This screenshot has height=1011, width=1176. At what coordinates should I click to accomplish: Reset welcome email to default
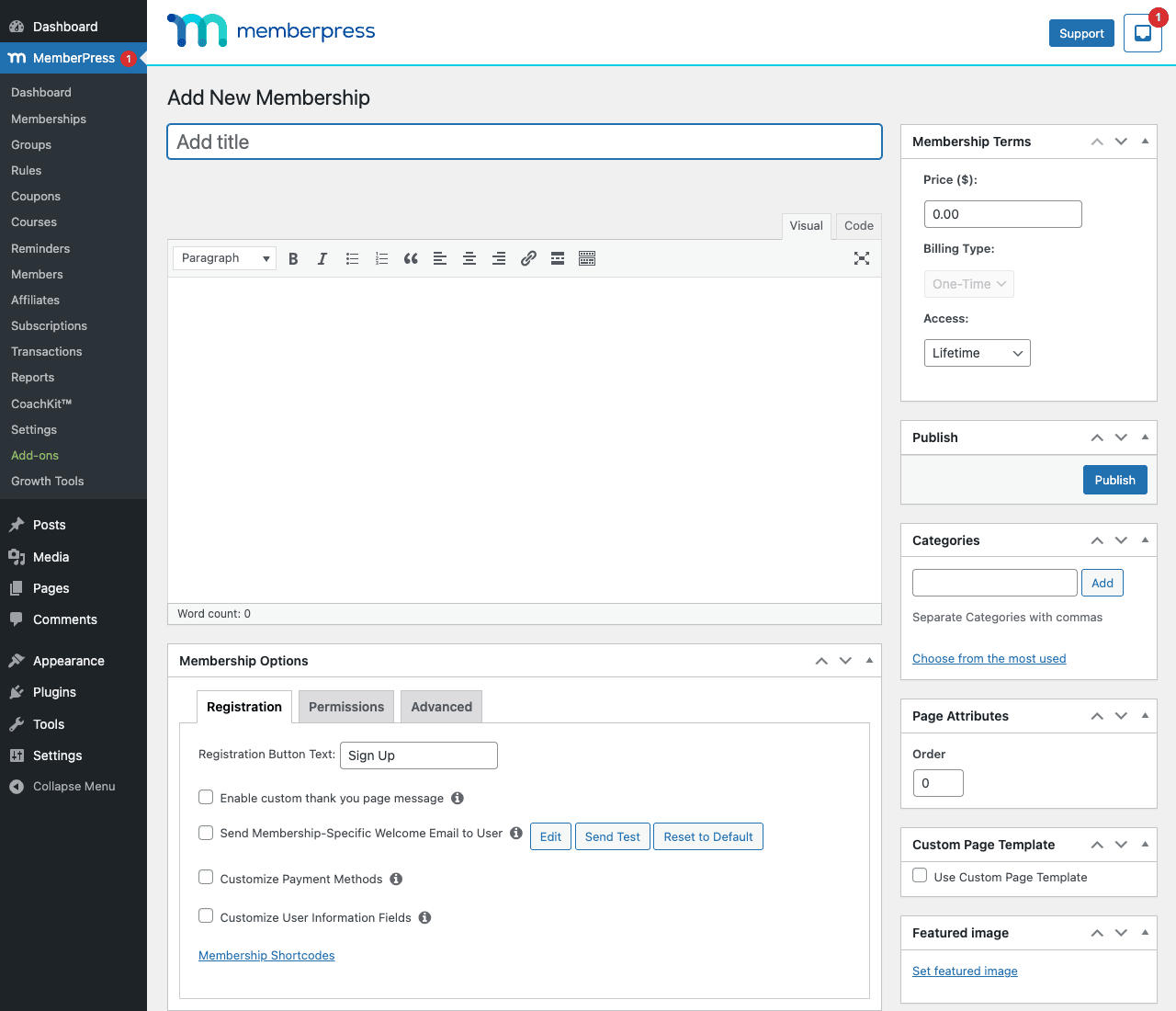click(x=708, y=836)
